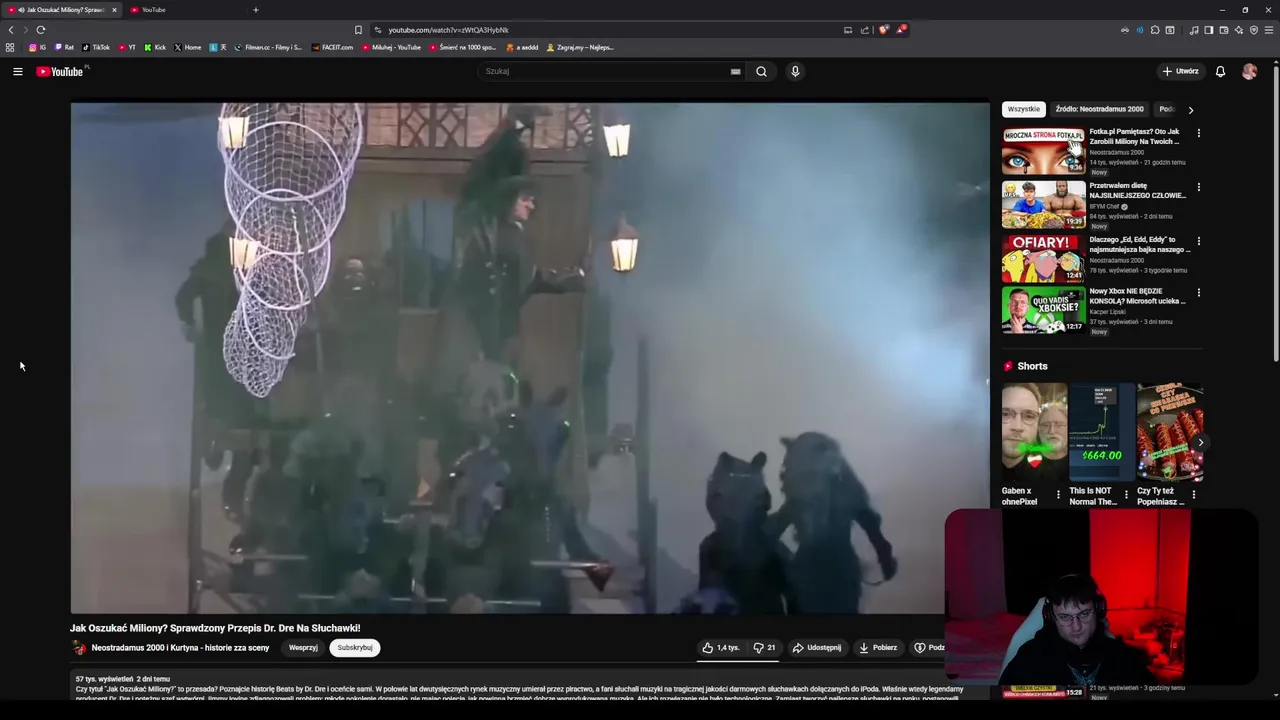
Task: Open options for This Is NOT Normal short
Action: (1126, 494)
